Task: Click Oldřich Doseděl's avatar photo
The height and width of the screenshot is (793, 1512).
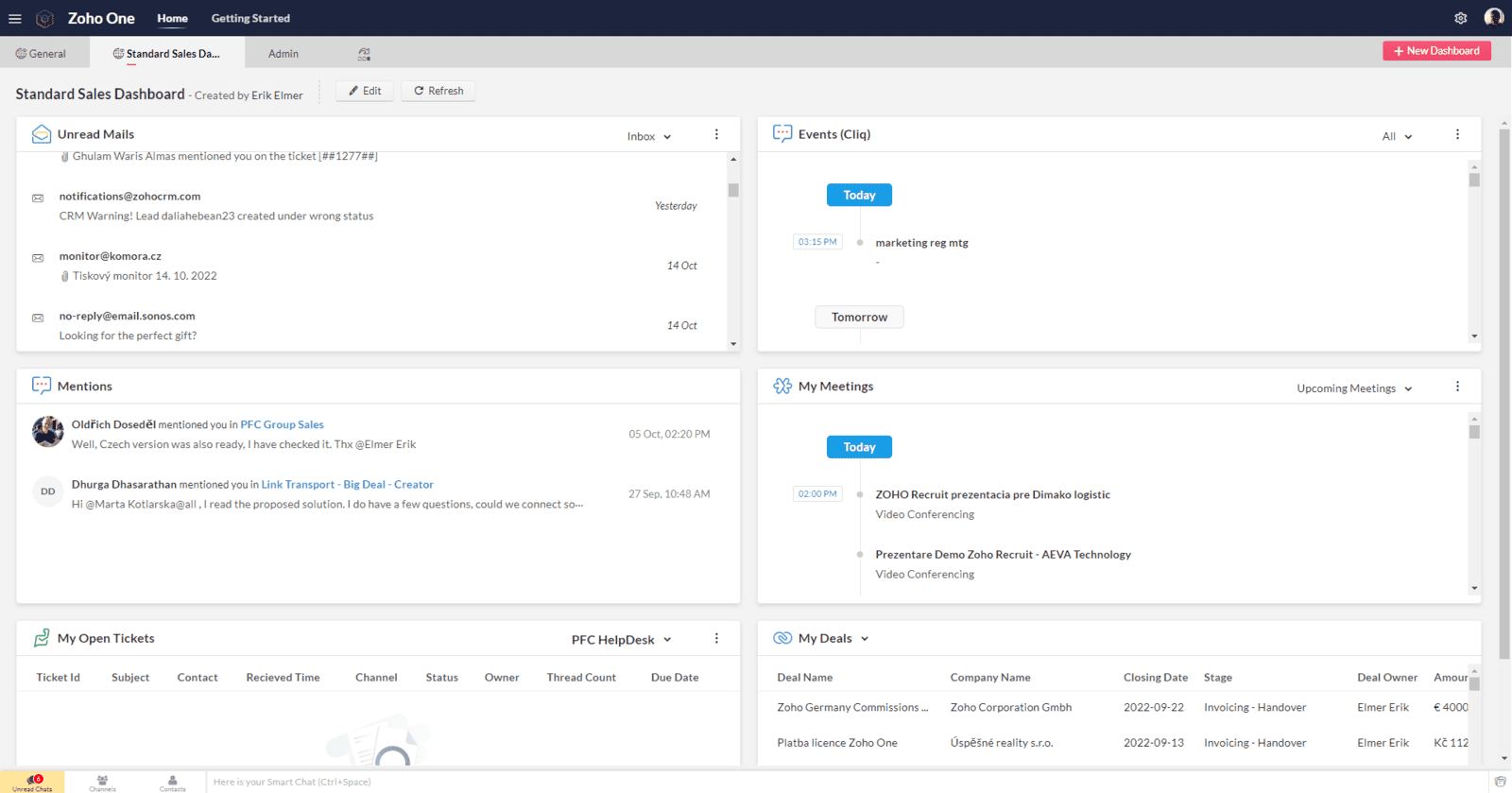Action: [x=47, y=431]
